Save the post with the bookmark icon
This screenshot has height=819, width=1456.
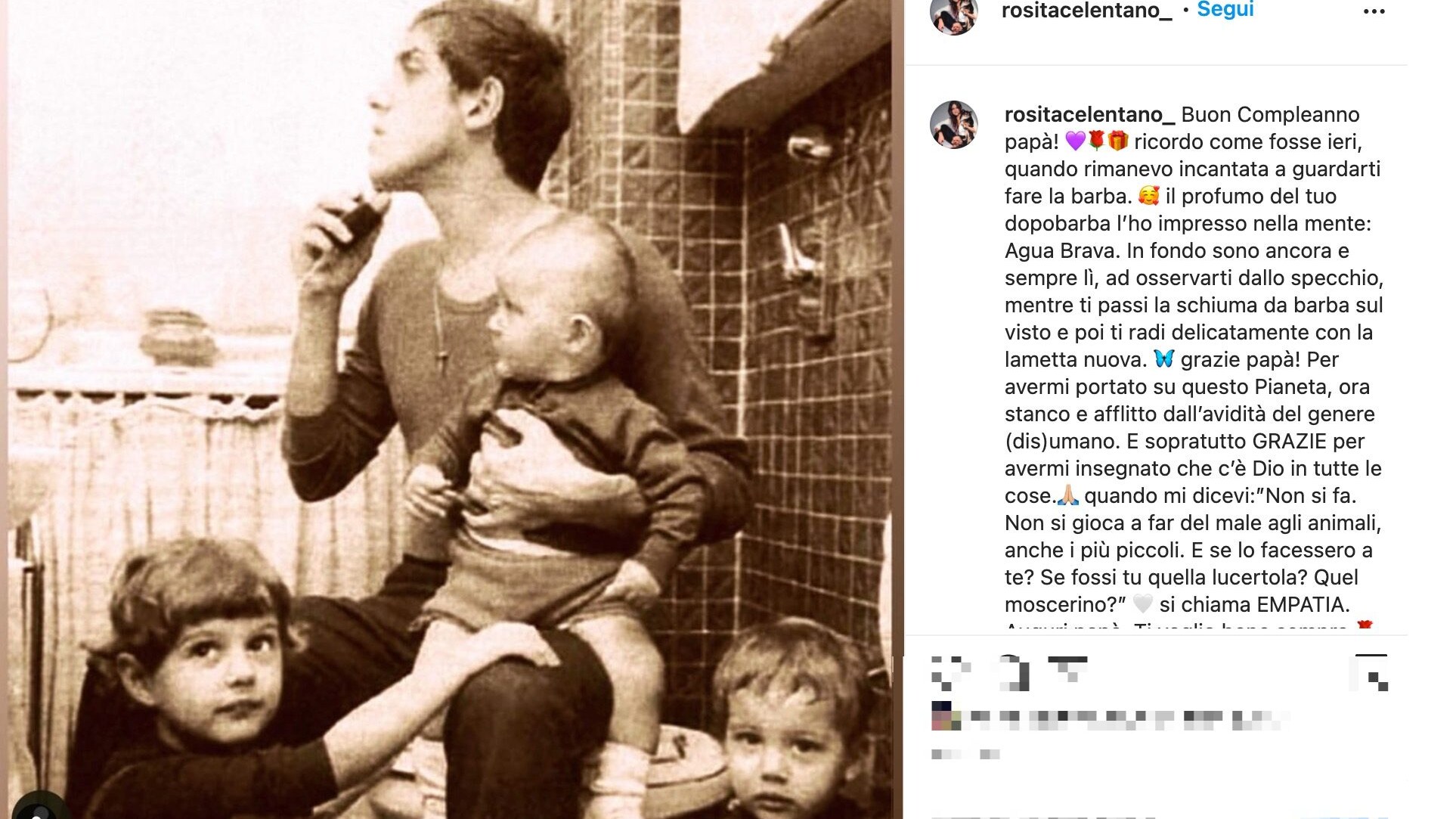pos(1370,672)
